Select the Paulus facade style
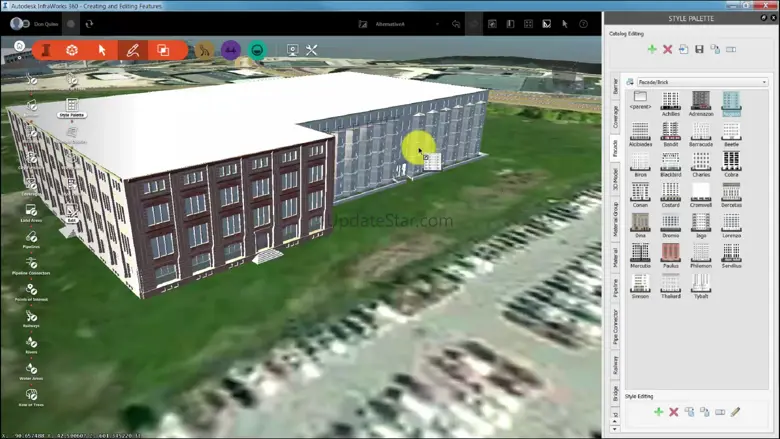The image size is (780, 439). tap(671, 256)
